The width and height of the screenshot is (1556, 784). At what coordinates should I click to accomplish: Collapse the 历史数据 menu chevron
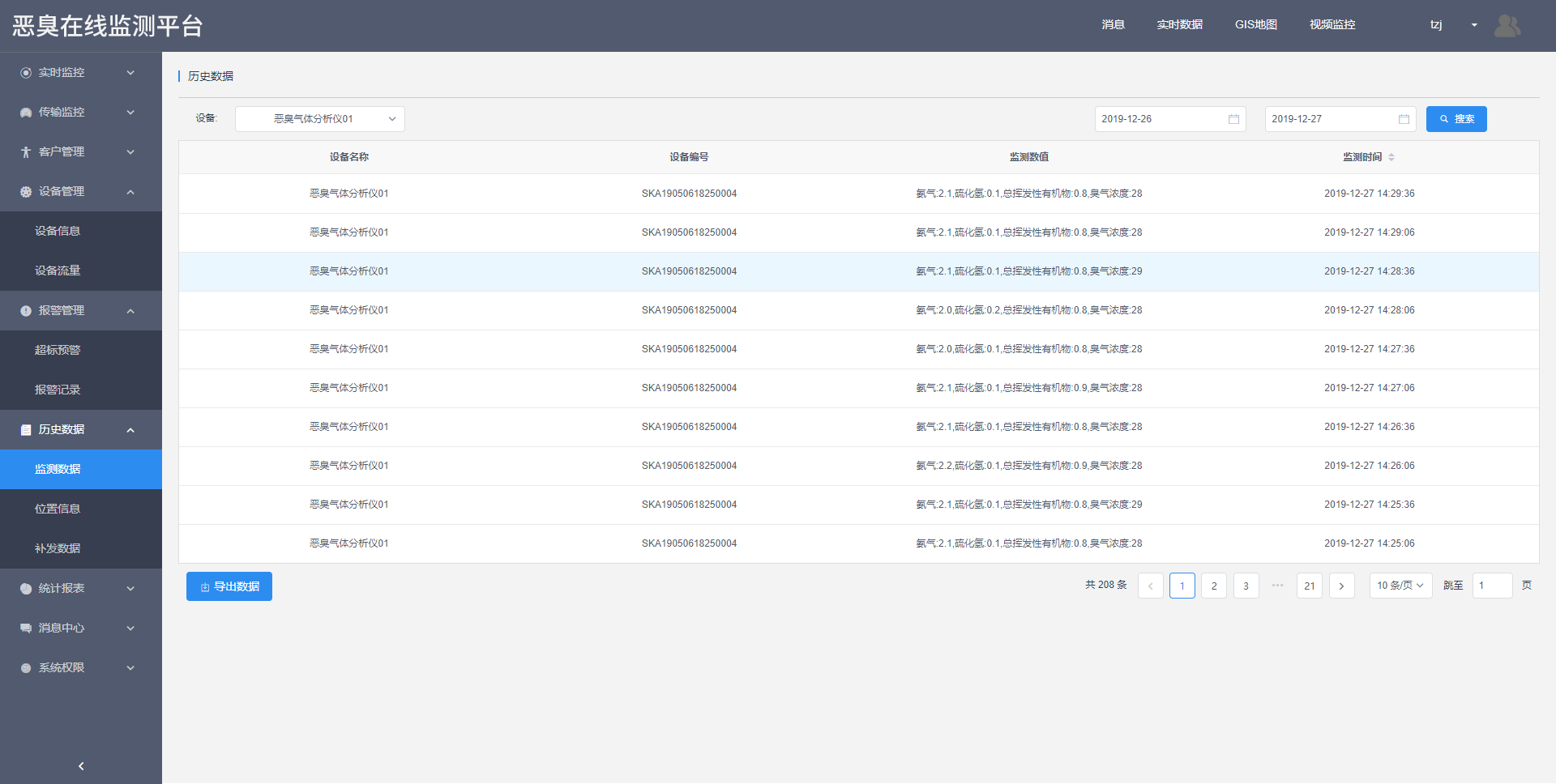point(130,430)
